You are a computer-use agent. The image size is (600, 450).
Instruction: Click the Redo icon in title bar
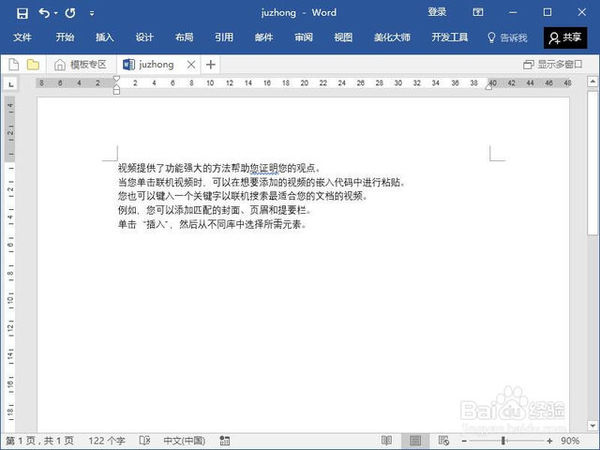[x=70, y=13]
